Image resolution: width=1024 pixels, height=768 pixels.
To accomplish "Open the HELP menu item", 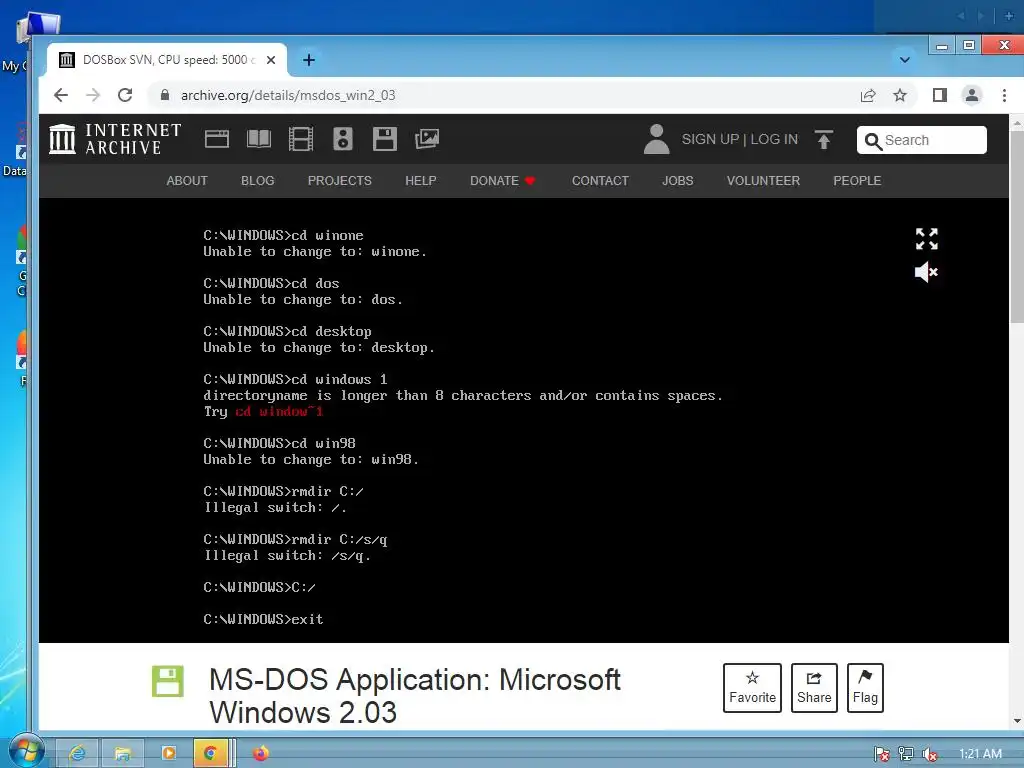I will tap(421, 181).
